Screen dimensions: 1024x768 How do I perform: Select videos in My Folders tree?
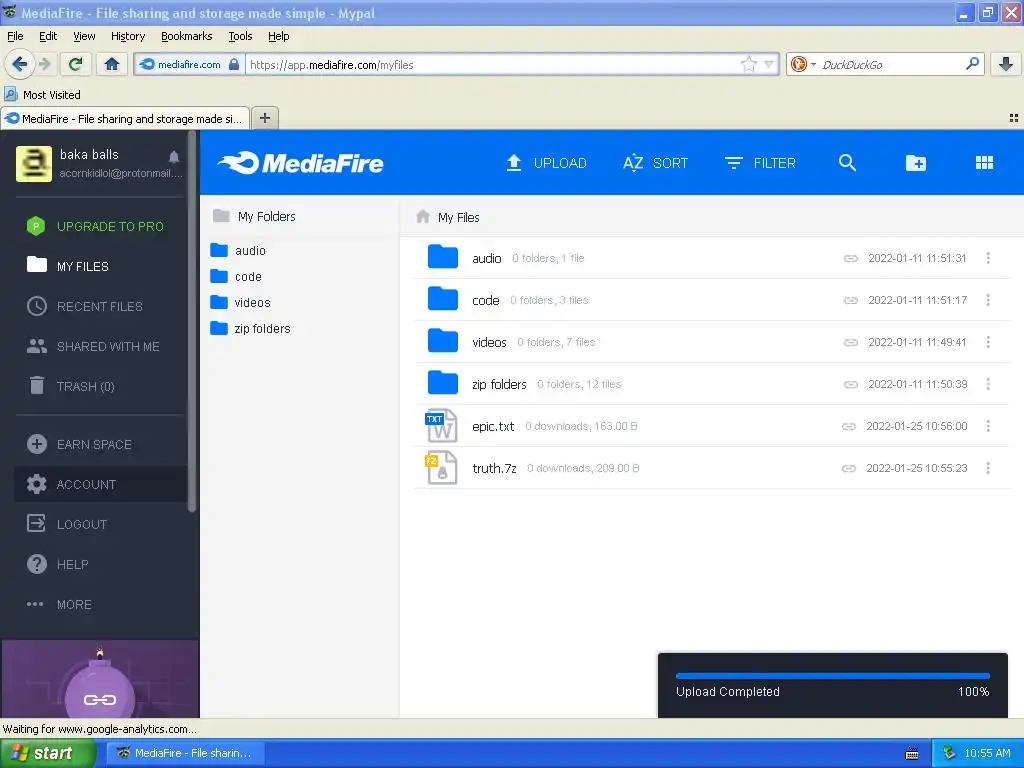240,303
